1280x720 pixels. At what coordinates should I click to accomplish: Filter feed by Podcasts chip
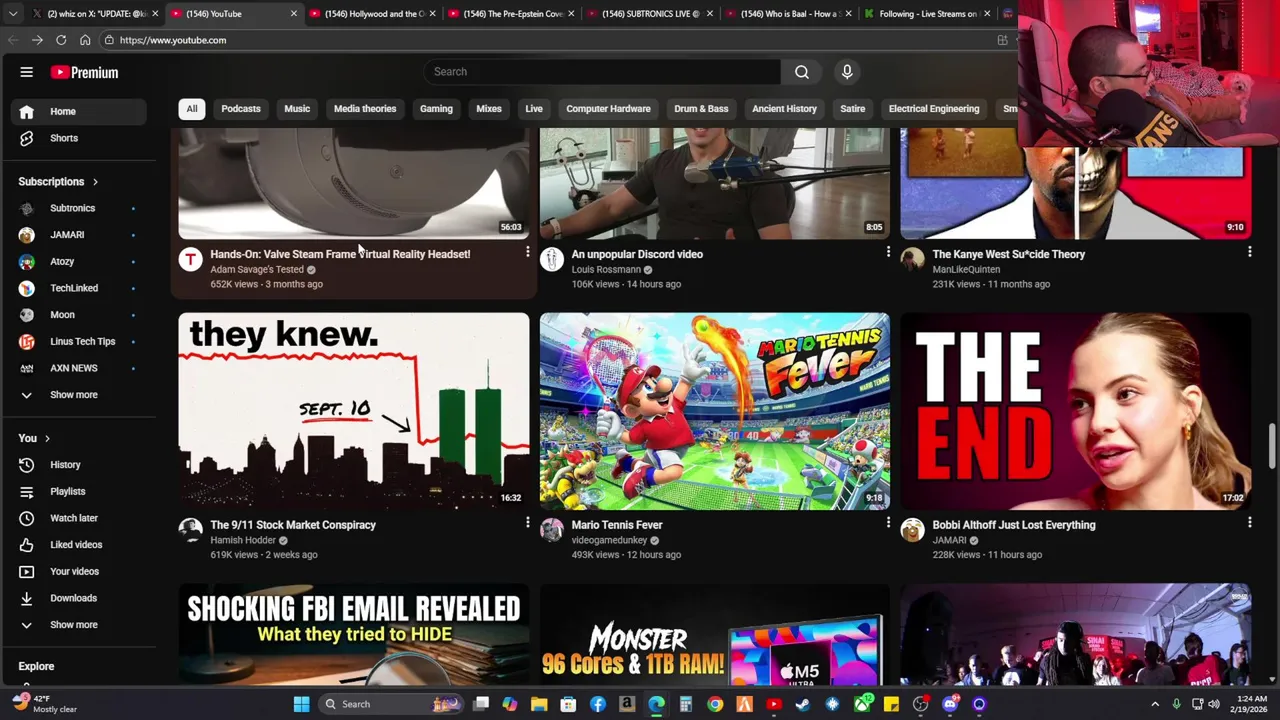[x=241, y=109]
